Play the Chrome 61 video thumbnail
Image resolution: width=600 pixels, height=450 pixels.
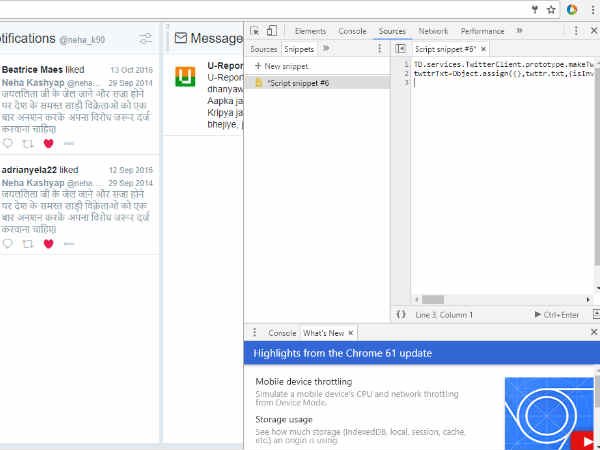[x=584, y=442]
